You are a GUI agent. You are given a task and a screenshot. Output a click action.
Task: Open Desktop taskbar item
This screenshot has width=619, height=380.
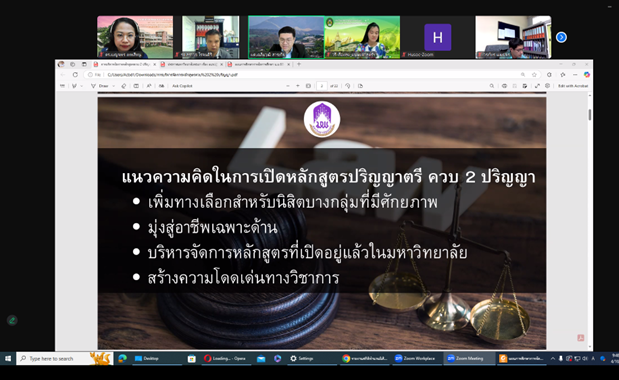156,358
